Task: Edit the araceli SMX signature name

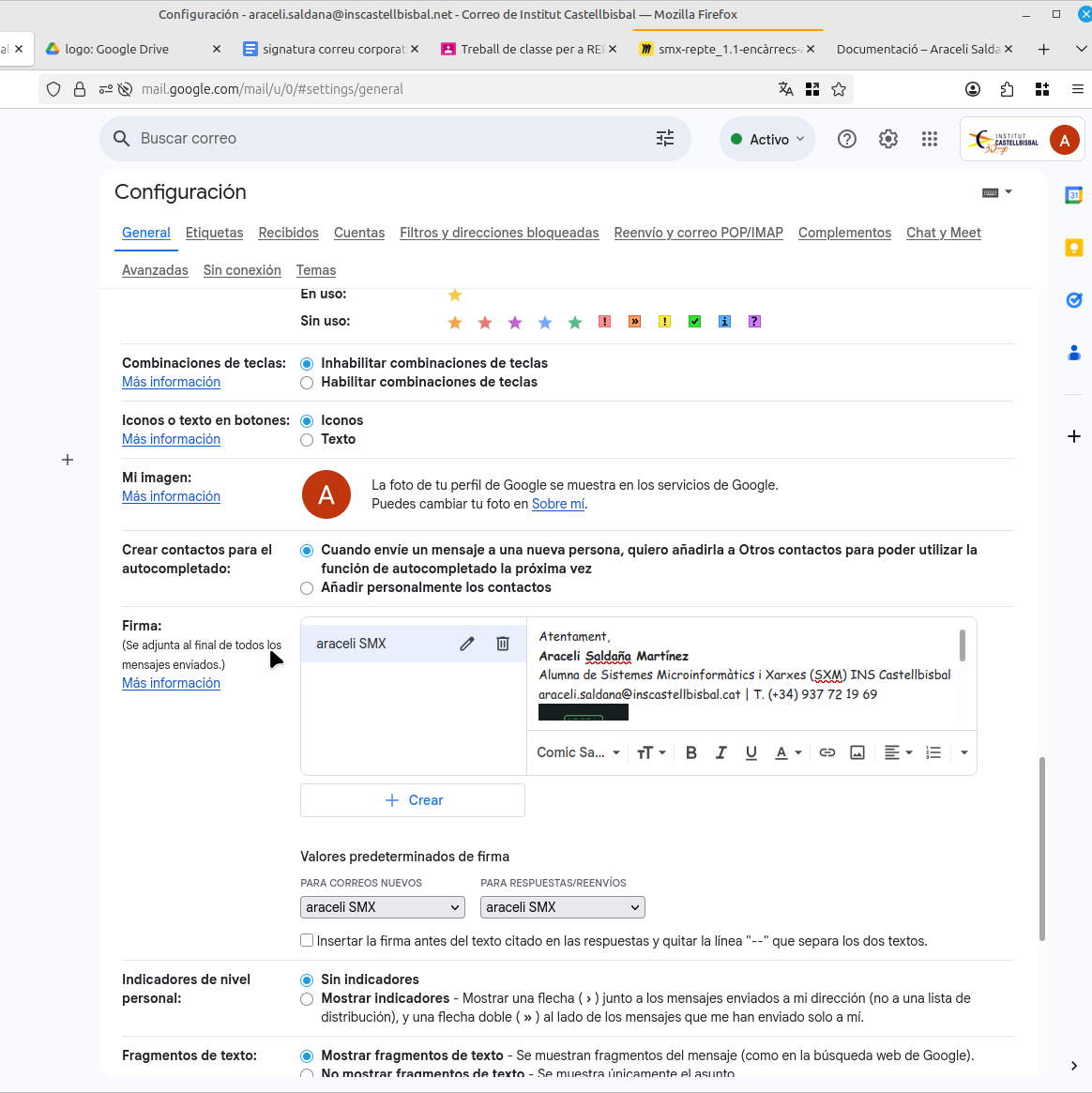Action: (x=467, y=644)
